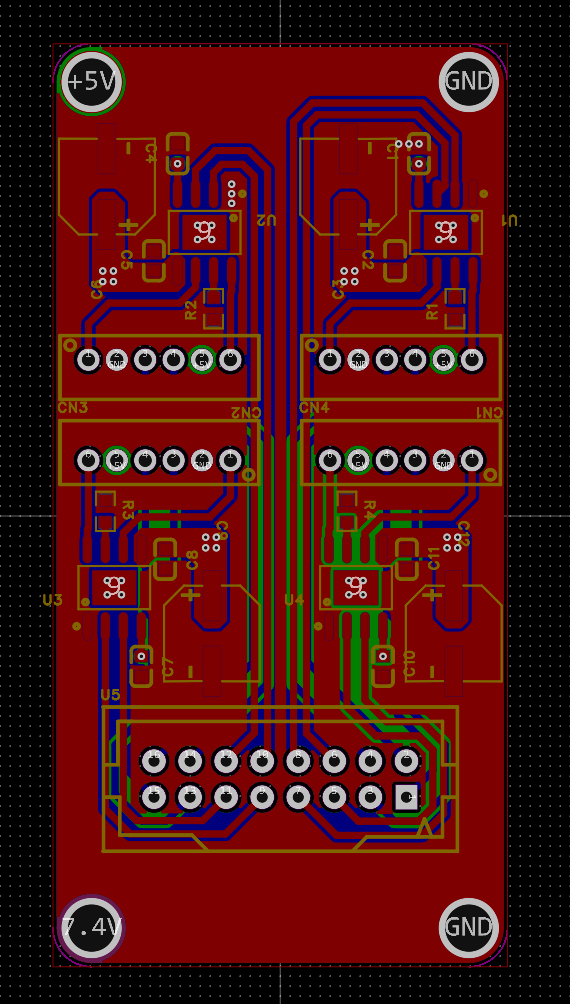Screen dimensions: 570x1004
Task: Click square pin 1 of U5 header
Action: (x=406, y=797)
